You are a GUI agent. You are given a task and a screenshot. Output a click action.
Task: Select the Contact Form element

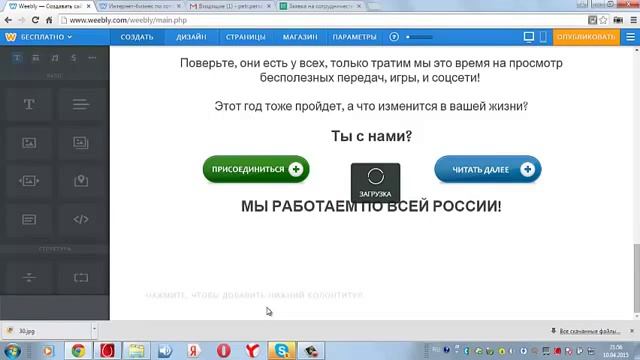click(x=29, y=220)
